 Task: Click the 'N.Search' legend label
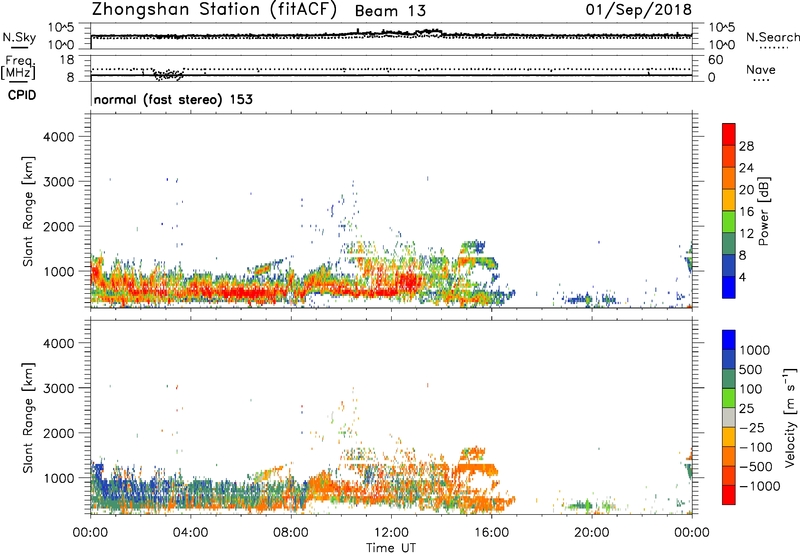(772, 37)
